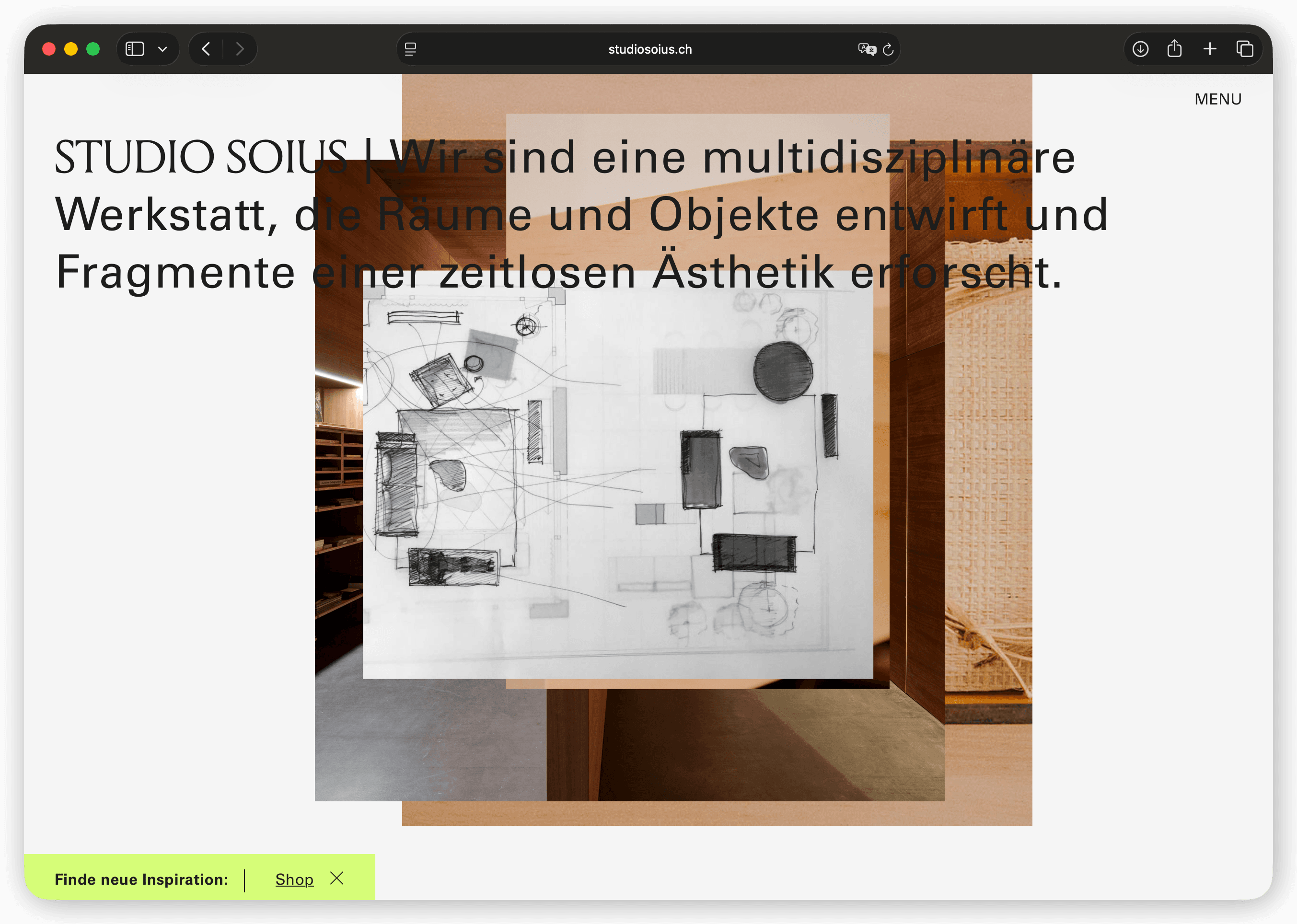
Task: Open the share sheet
Action: point(1175,48)
